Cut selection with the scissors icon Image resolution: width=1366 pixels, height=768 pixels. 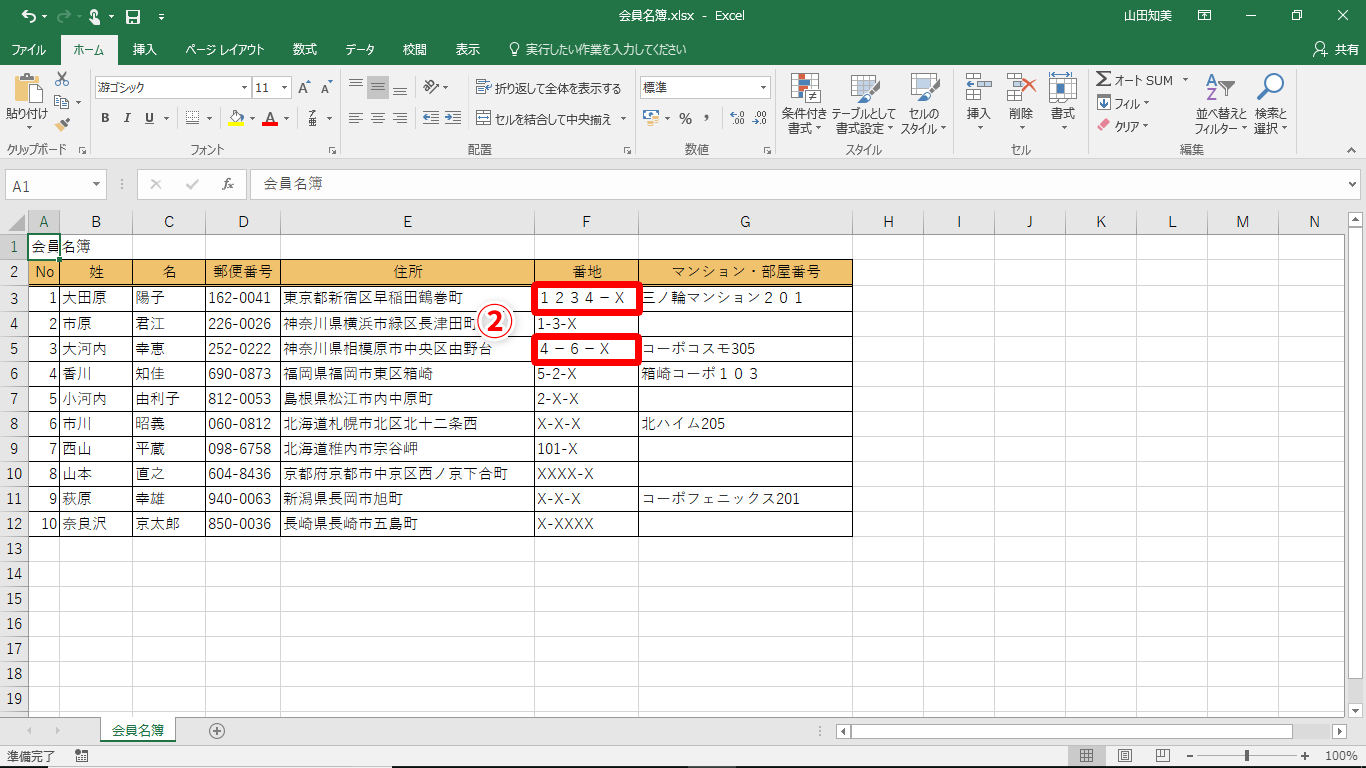pyautogui.click(x=62, y=79)
